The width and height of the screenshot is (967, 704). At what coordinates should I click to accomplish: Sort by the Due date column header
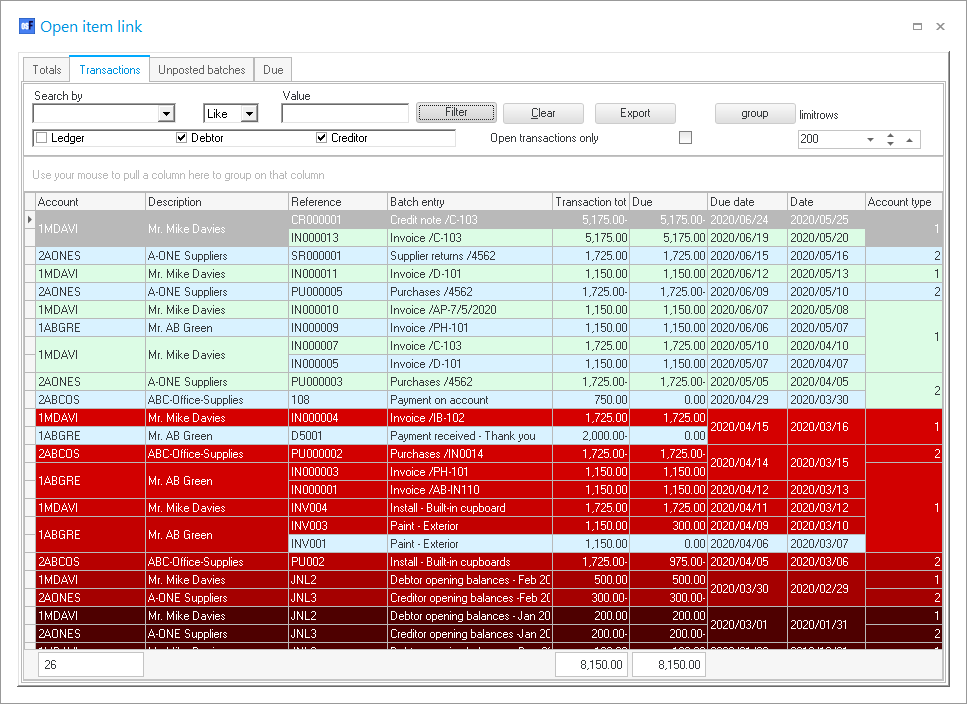[x=747, y=202]
